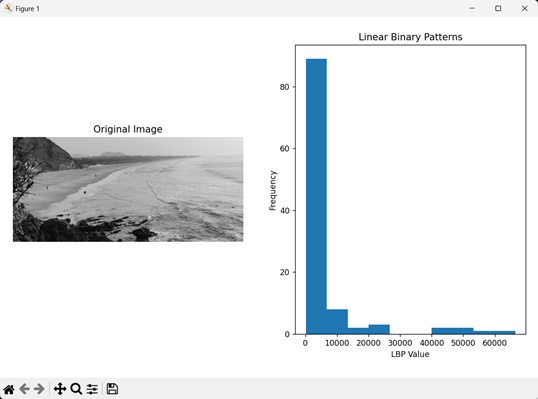
Task: Click the histogram bar near 20000
Action: 379,329
